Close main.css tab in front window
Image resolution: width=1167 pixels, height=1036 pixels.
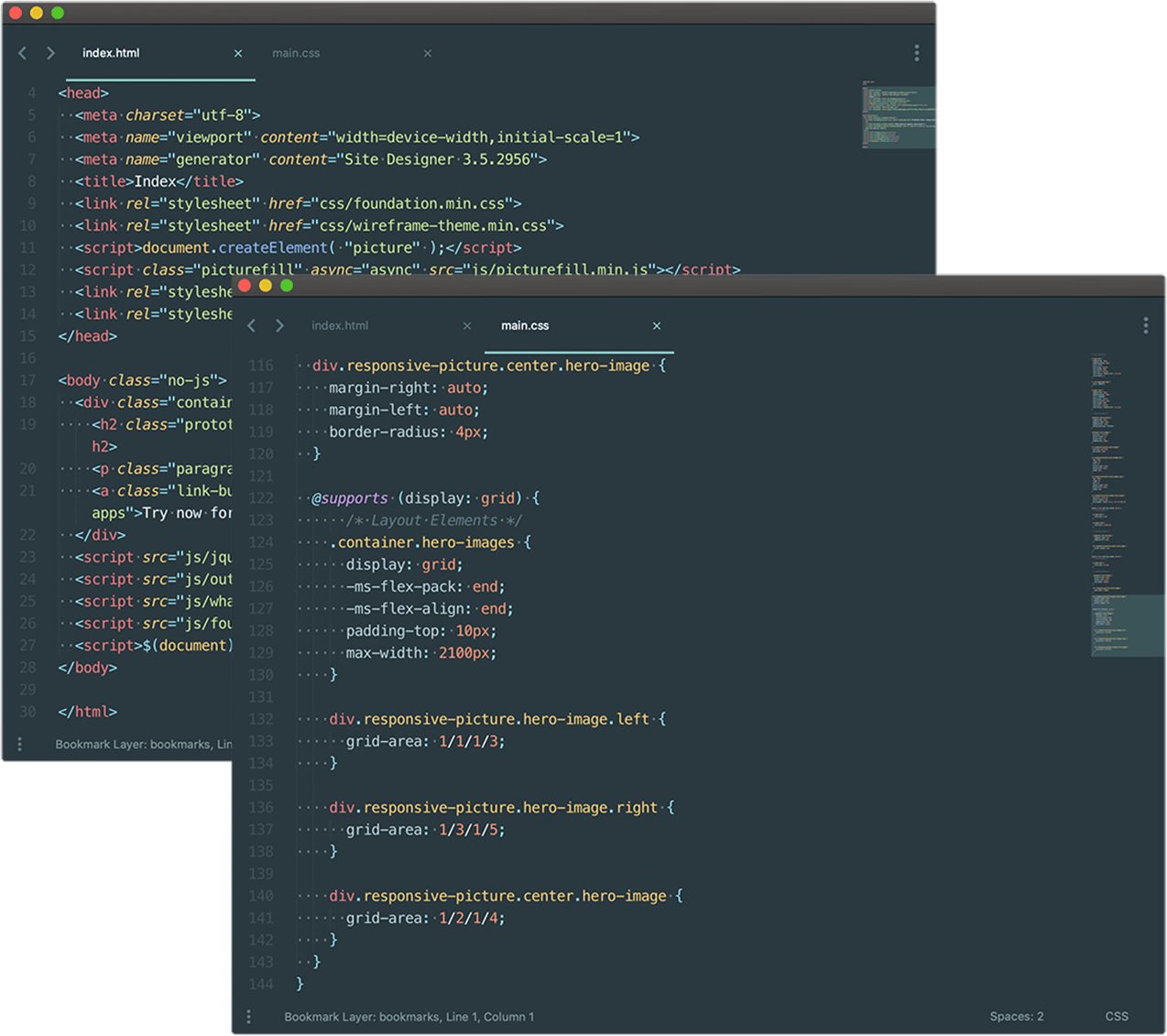[657, 325]
